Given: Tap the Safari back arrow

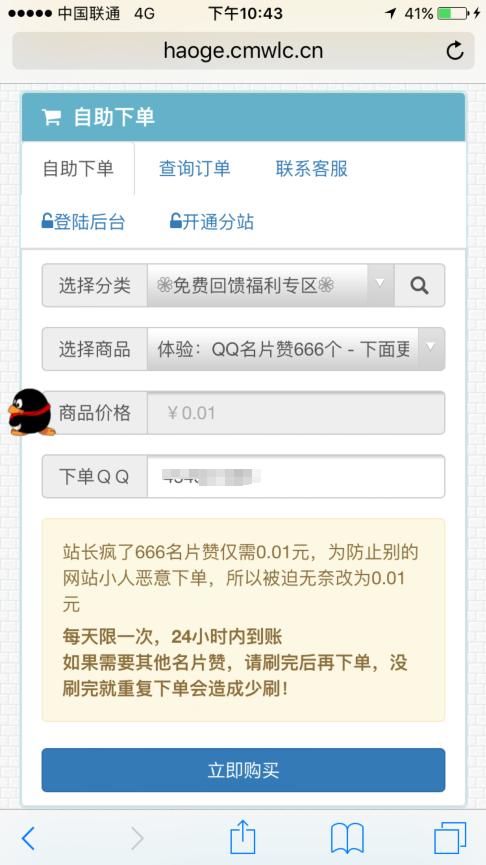Looking at the screenshot, I should [x=28, y=839].
